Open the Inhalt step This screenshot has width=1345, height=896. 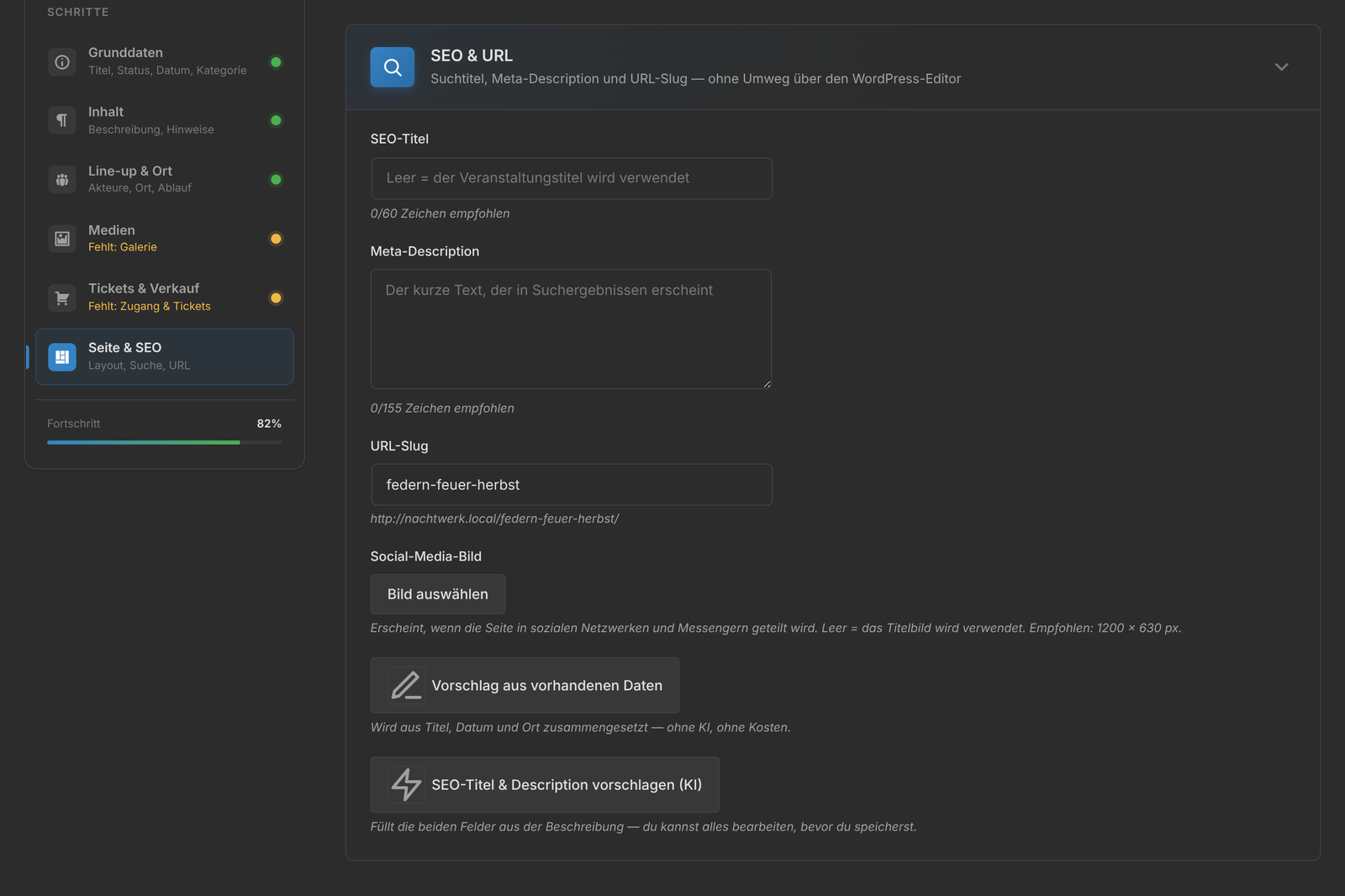(x=165, y=120)
